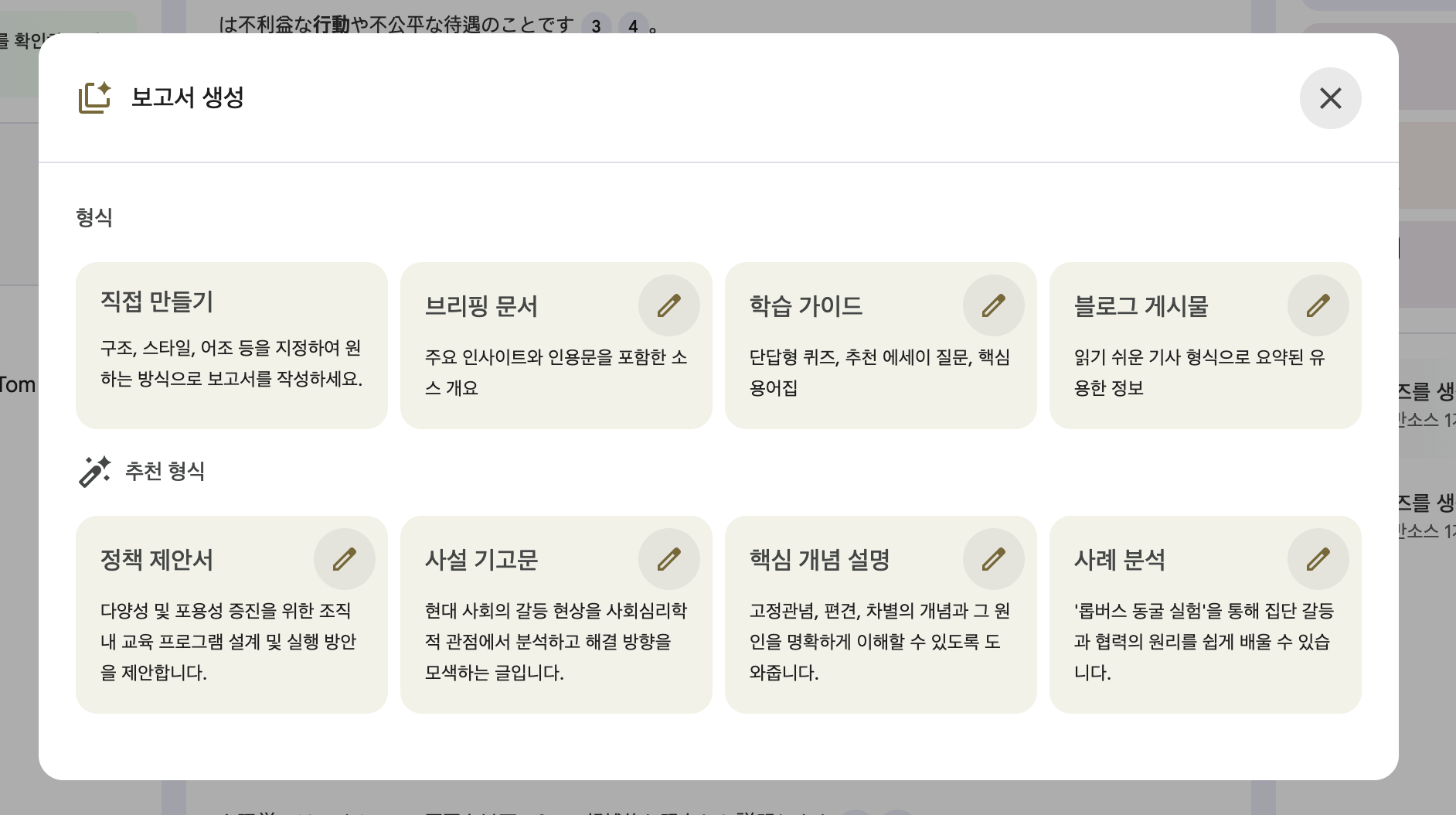Select the 직접 만들기 format card
Screen dimensions: 1456x815
point(232,345)
